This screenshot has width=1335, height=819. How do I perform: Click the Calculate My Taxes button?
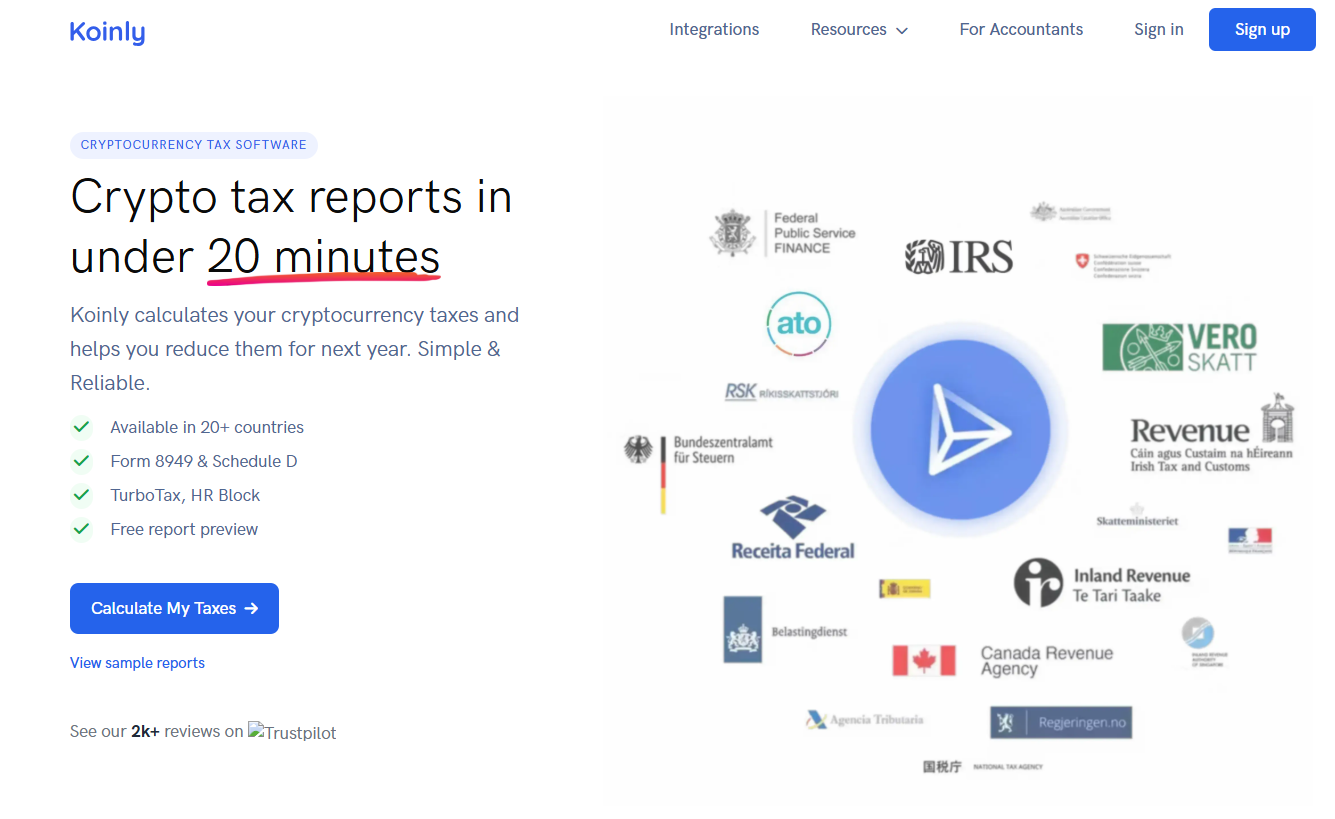174,608
